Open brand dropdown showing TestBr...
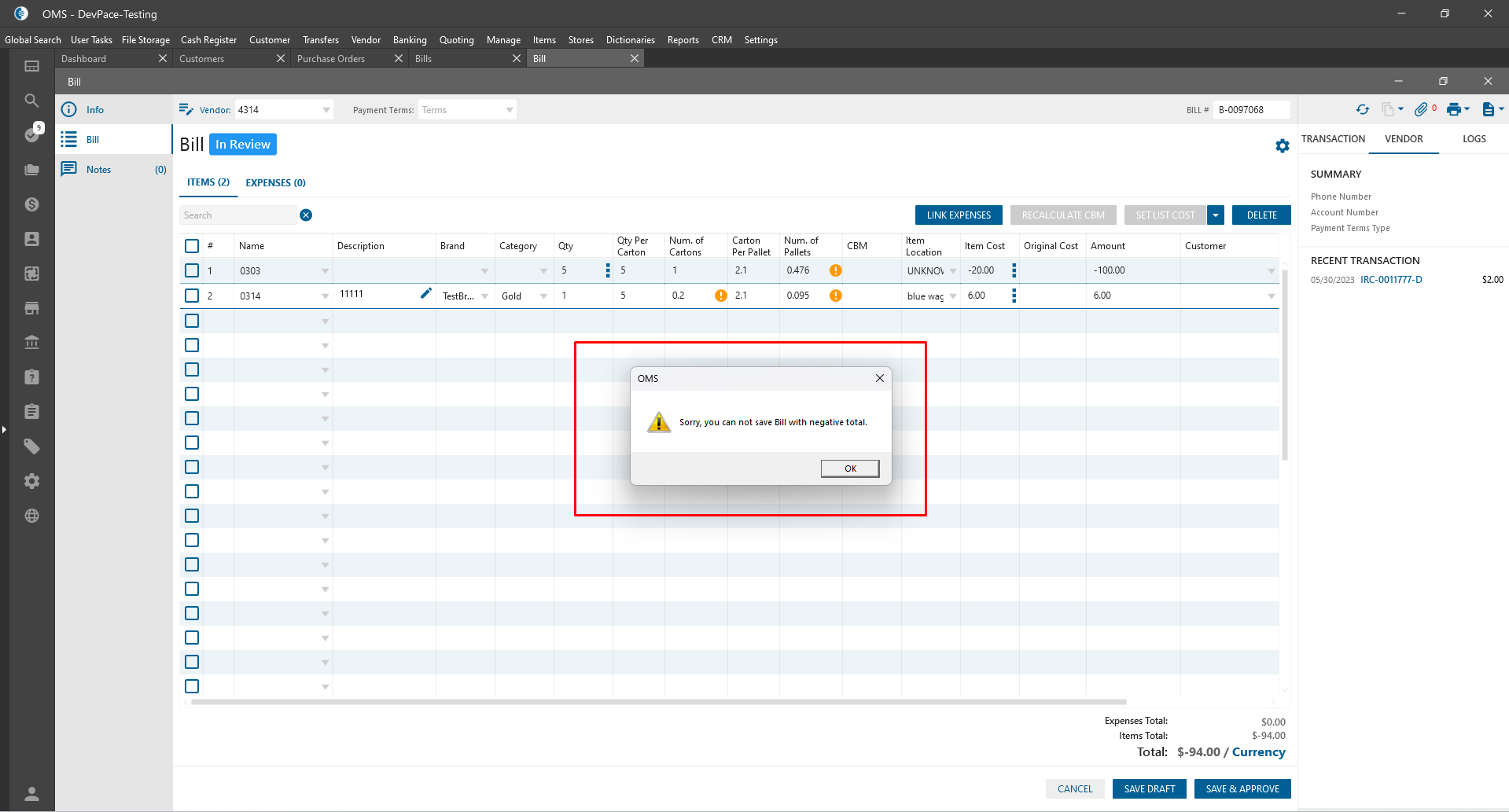This screenshot has width=1509, height=812. pos(484,296)
